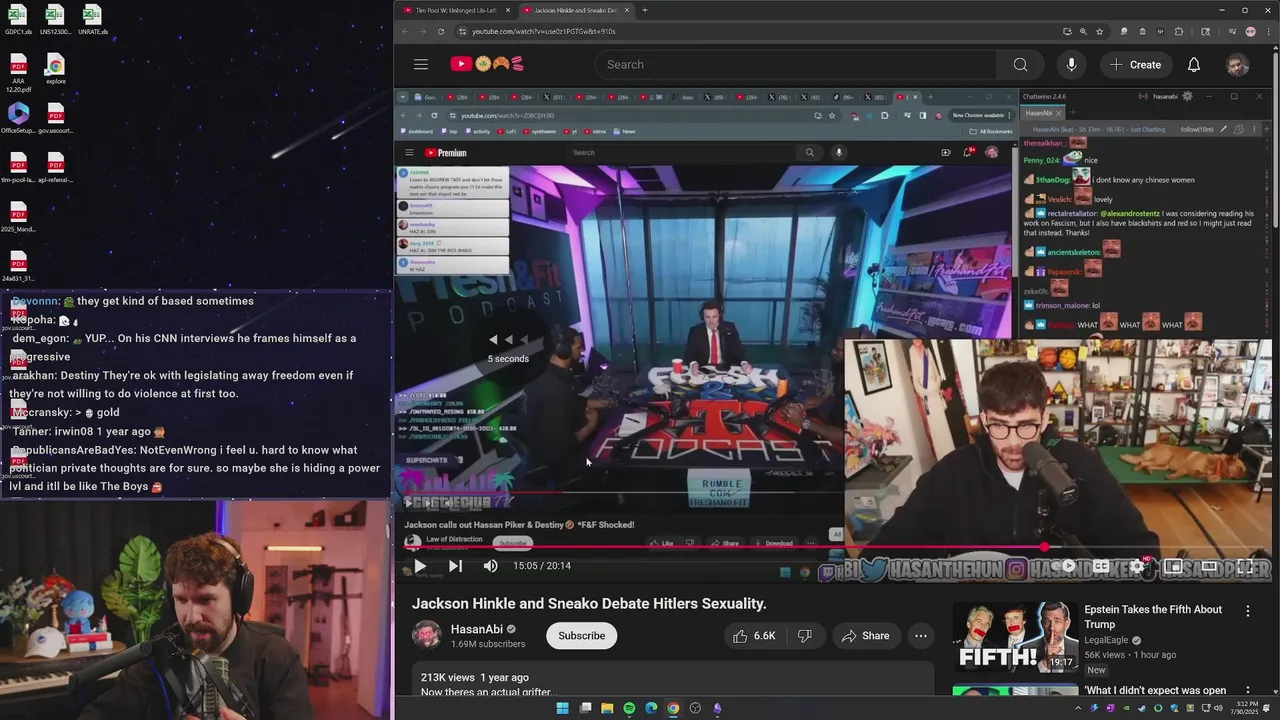Open the OfficeSetup desktop icon

[x=18, y=118]
